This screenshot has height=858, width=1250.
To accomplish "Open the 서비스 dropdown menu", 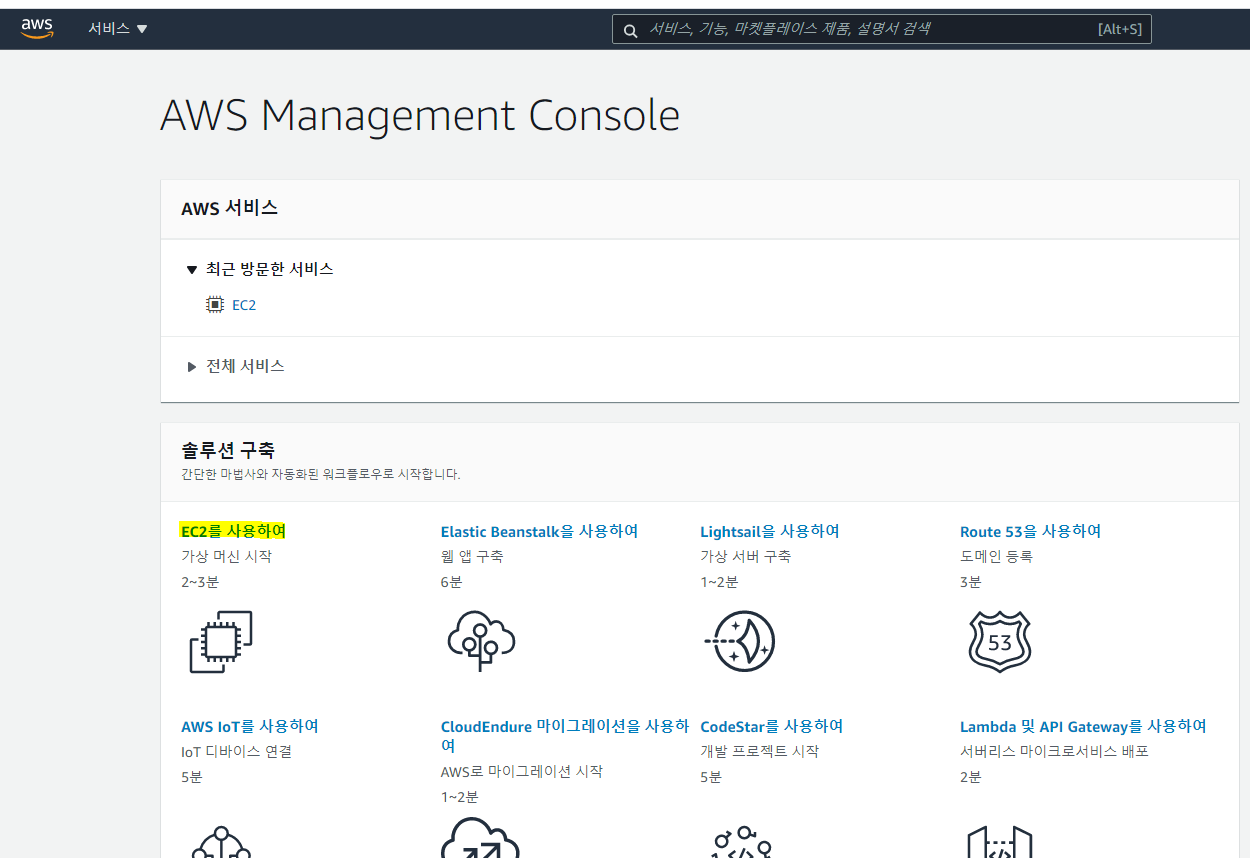I will [x=118, y=29].
